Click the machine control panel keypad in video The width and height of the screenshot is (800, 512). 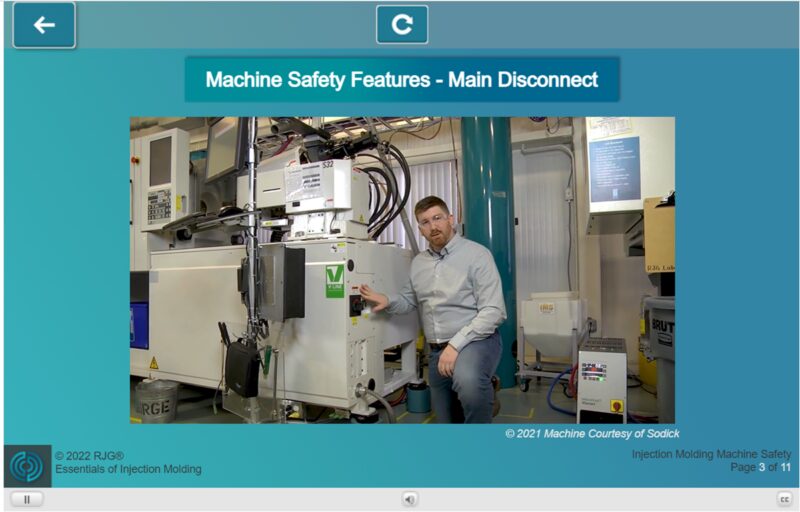coord(159,205)
